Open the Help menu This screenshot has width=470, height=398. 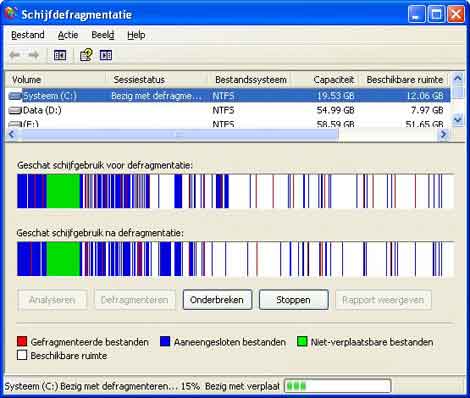pyautogui.click(x=136, y=35)
